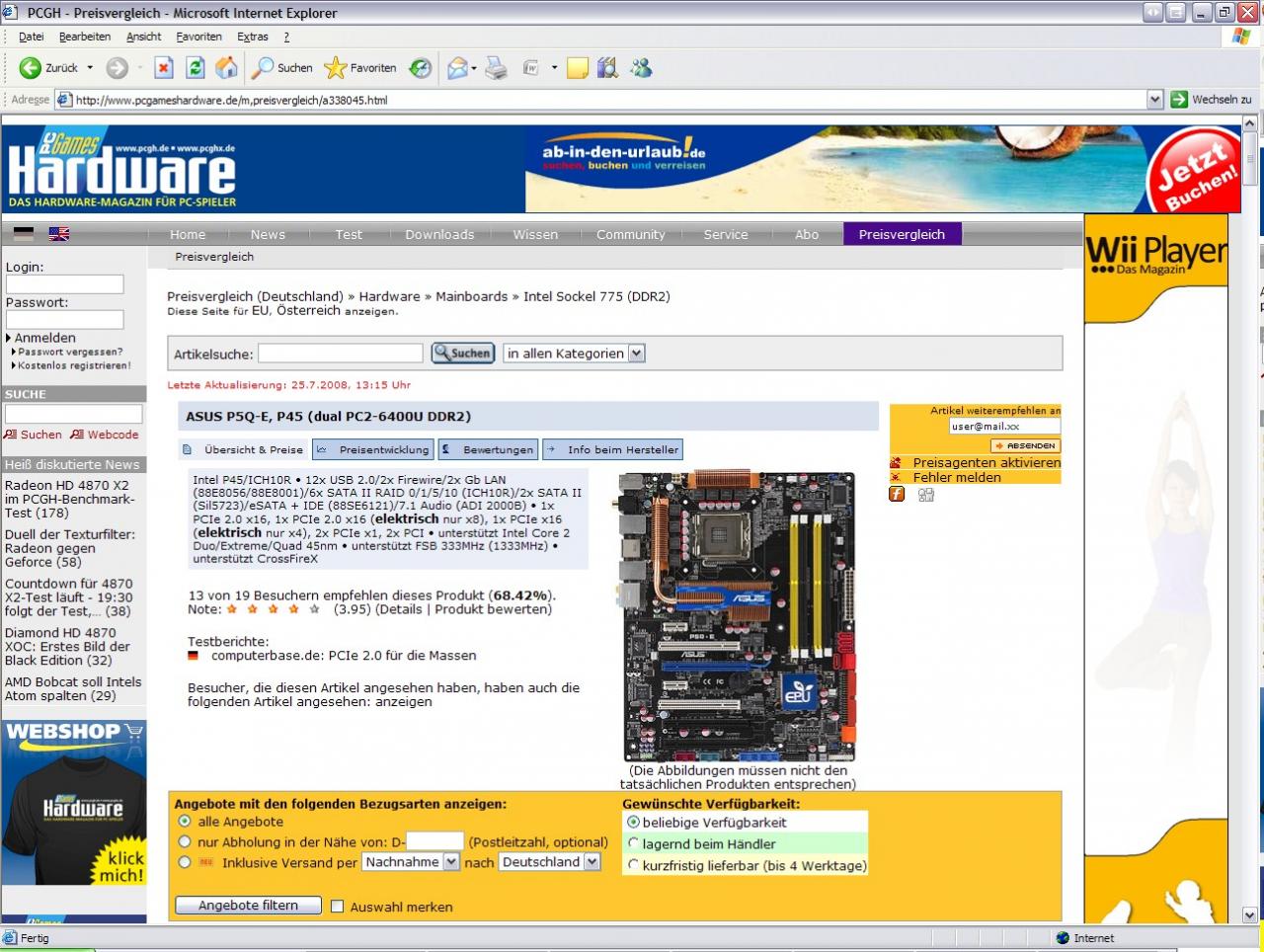This screenshot has width=1264, height=952.
Task: Choose 'kurzfristig lieferbar' radio option
Action: (x=633, y=865)
